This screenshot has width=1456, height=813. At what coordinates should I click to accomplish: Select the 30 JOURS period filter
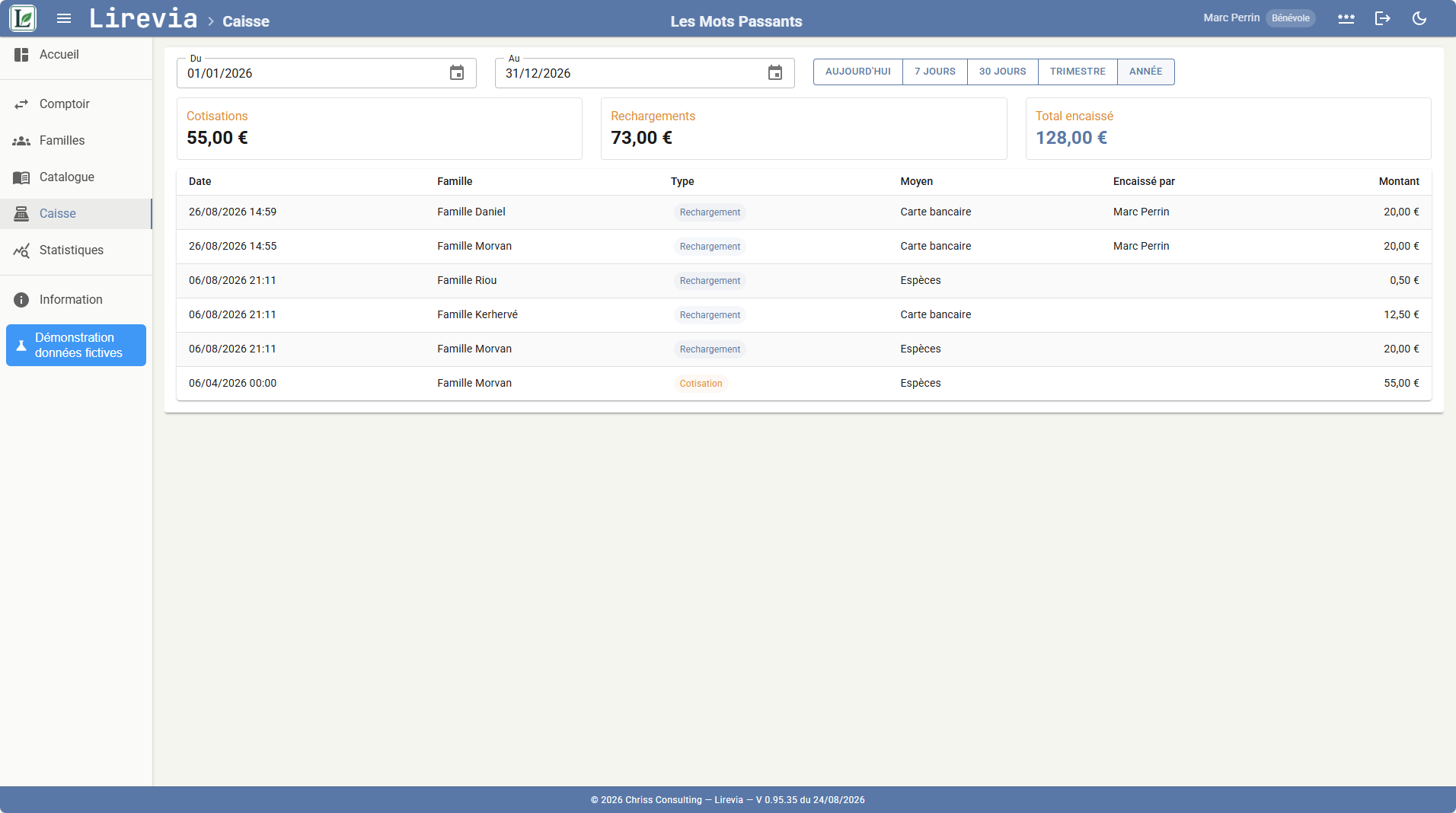click(x=1003, y=72)
